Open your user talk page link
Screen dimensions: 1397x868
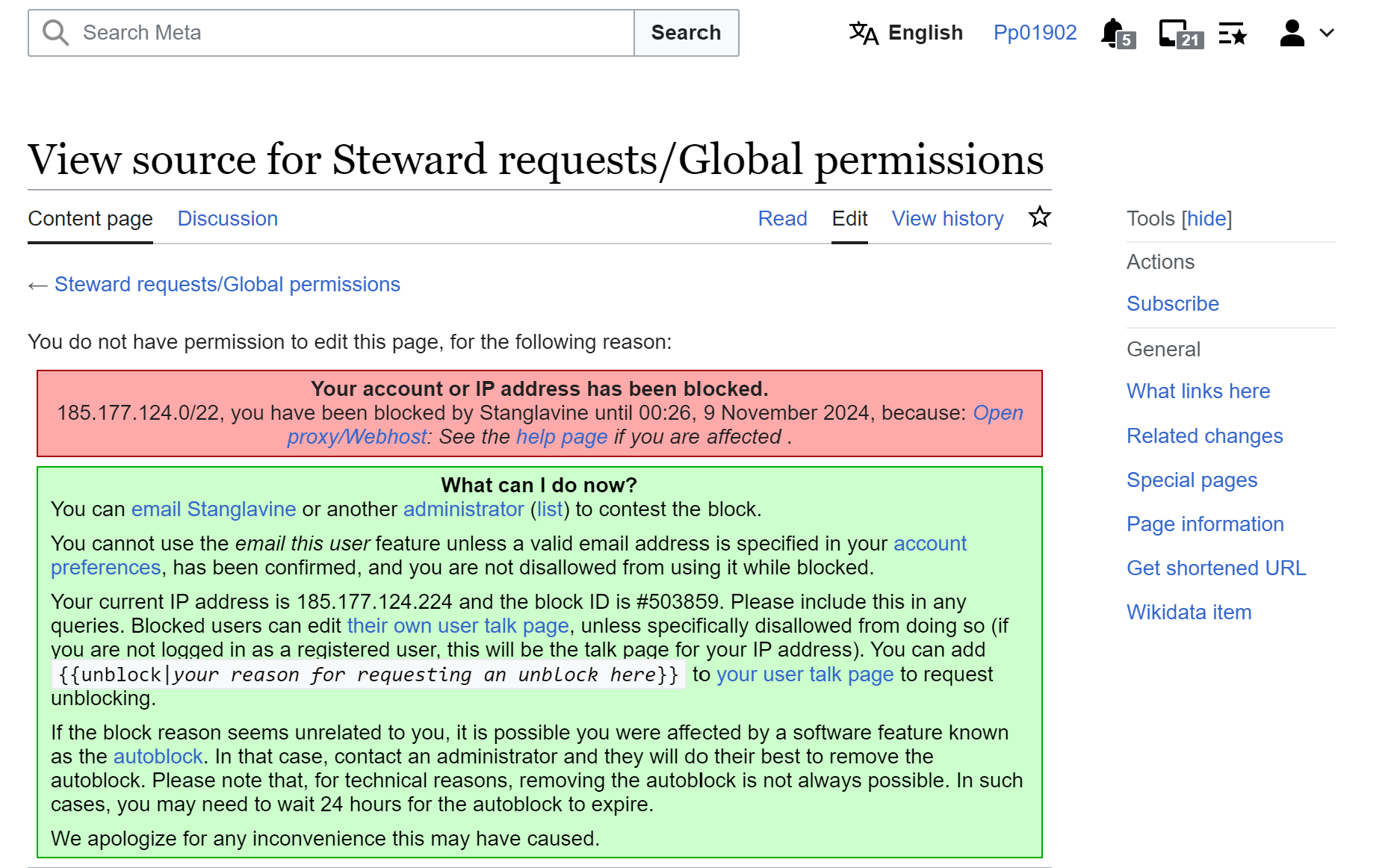pos(805,675)
